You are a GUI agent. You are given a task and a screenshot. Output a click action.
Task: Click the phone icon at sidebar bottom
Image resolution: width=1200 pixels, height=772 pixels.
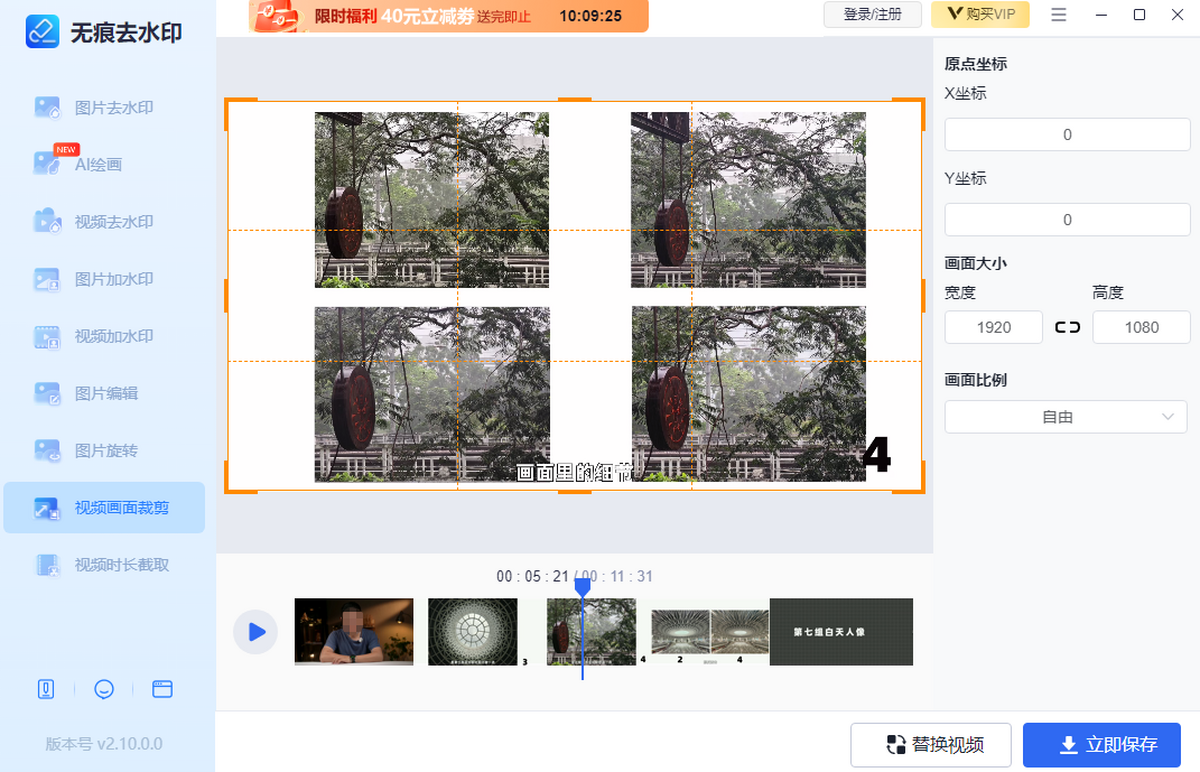pos(45,689)
